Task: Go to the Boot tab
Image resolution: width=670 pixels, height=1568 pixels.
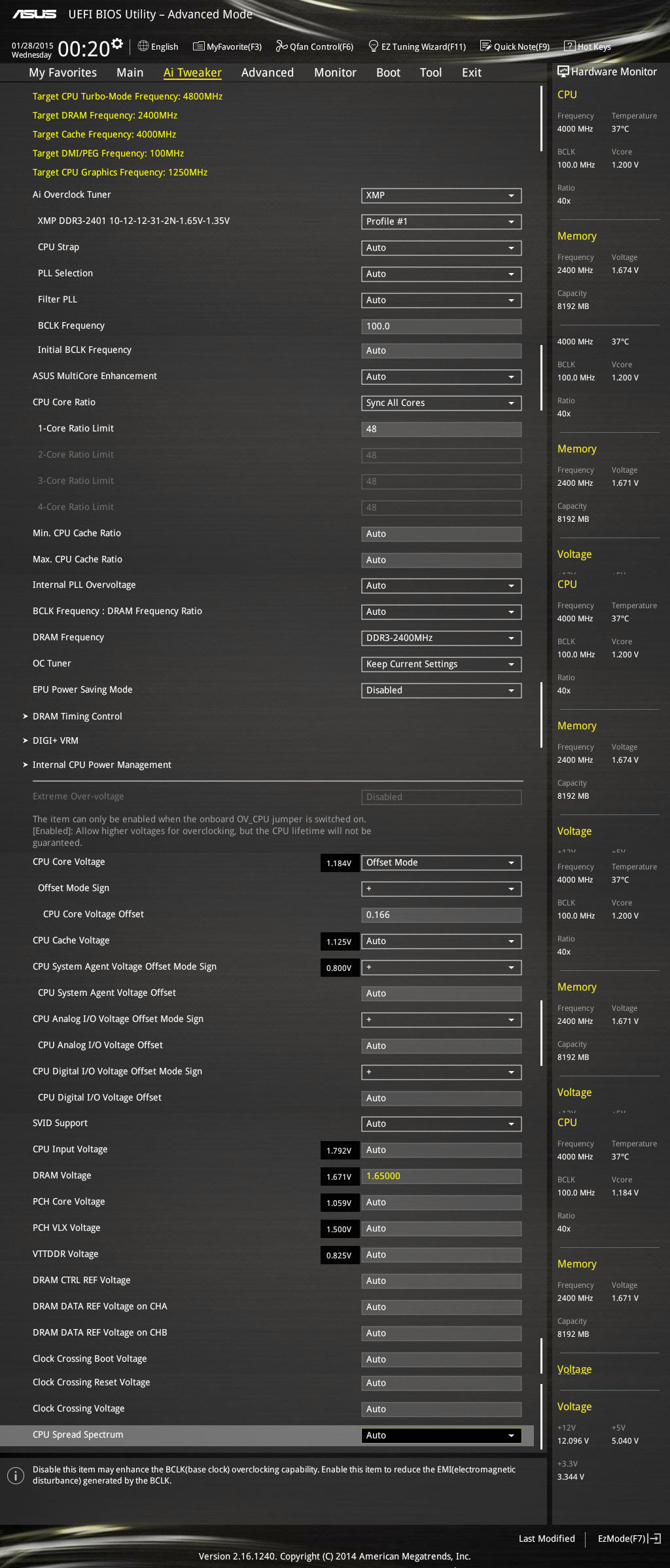Action: [x=388, y=73]
